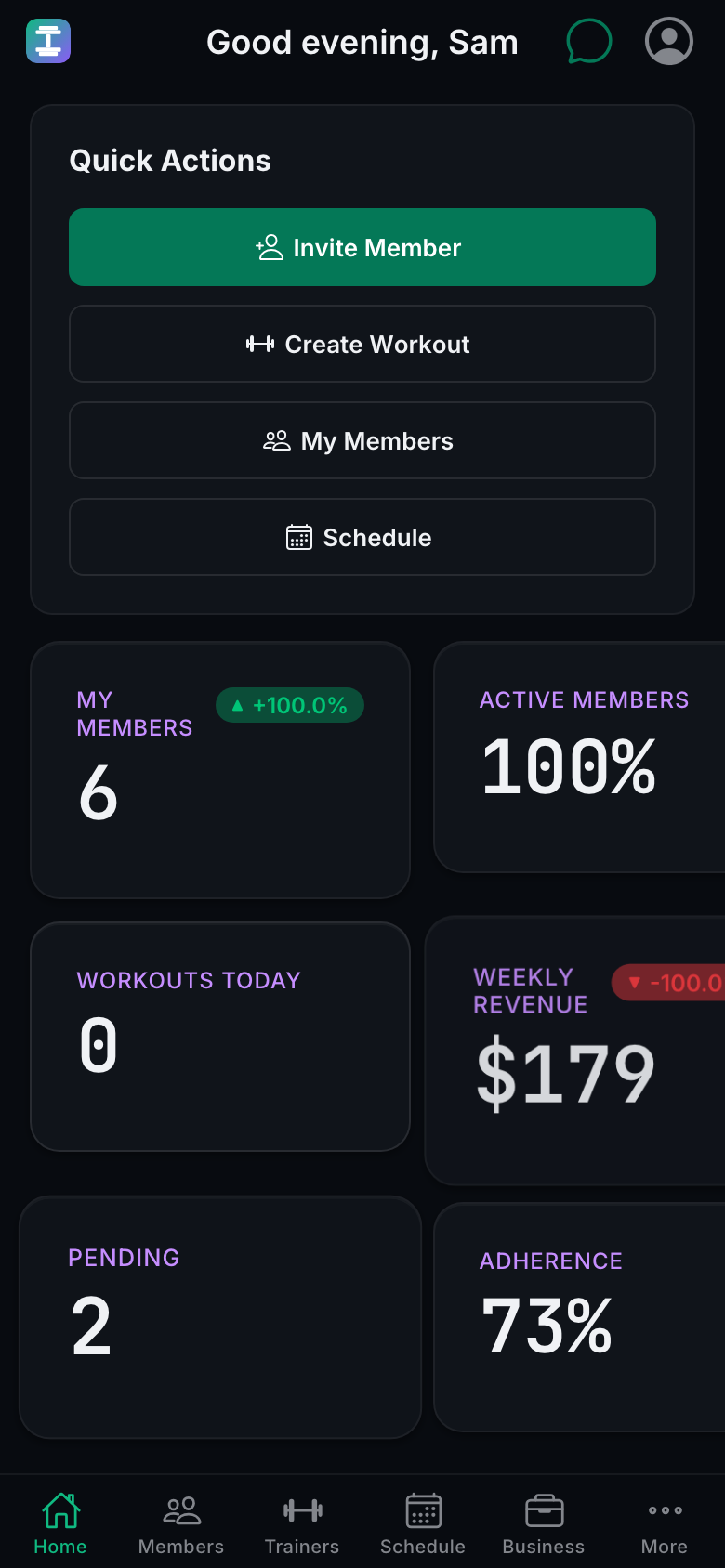Open the Pending requests card

click(x=220, y=1317)
